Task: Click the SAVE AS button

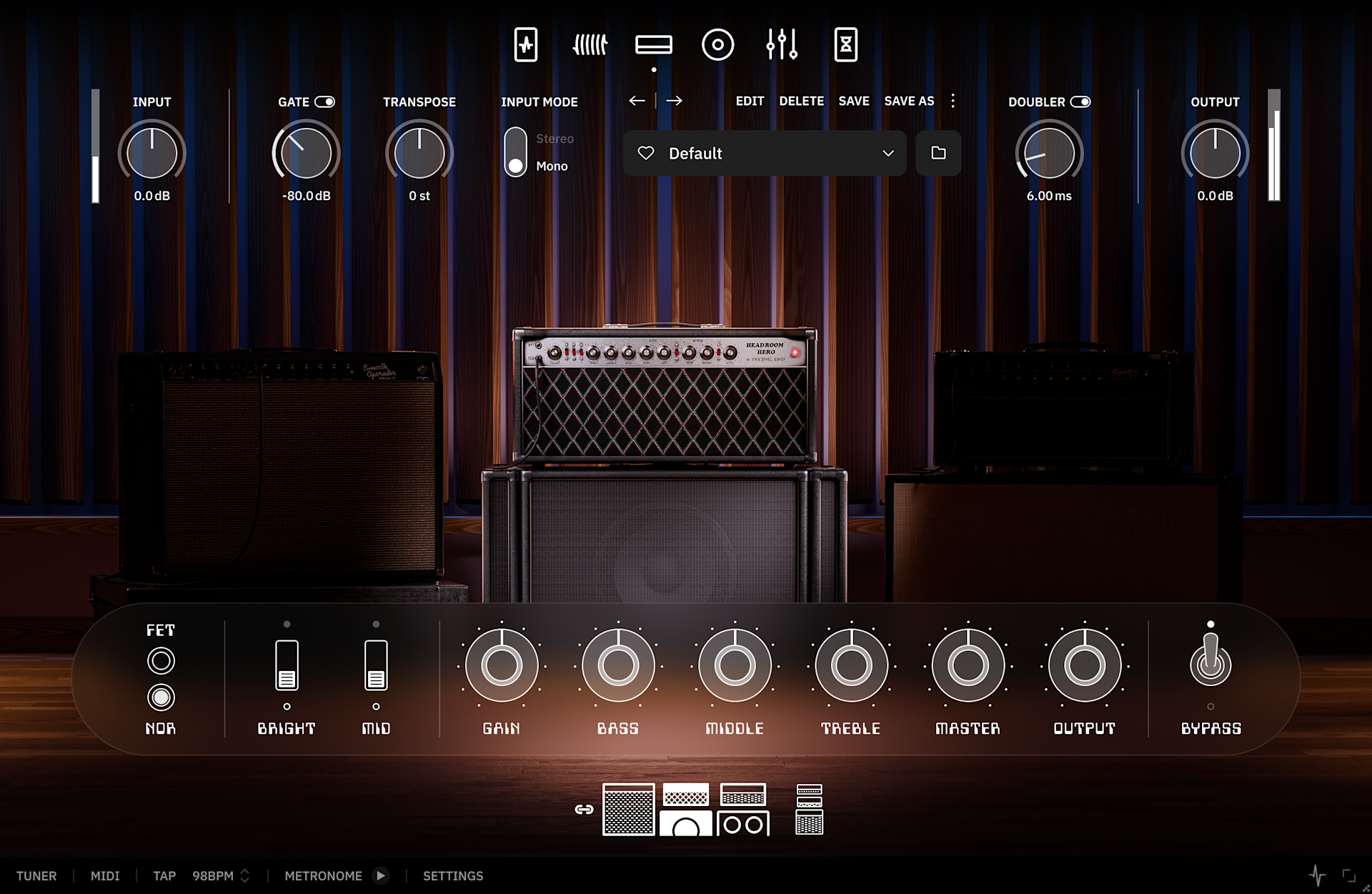Action: pyautogui.click(x=909, y=101)
